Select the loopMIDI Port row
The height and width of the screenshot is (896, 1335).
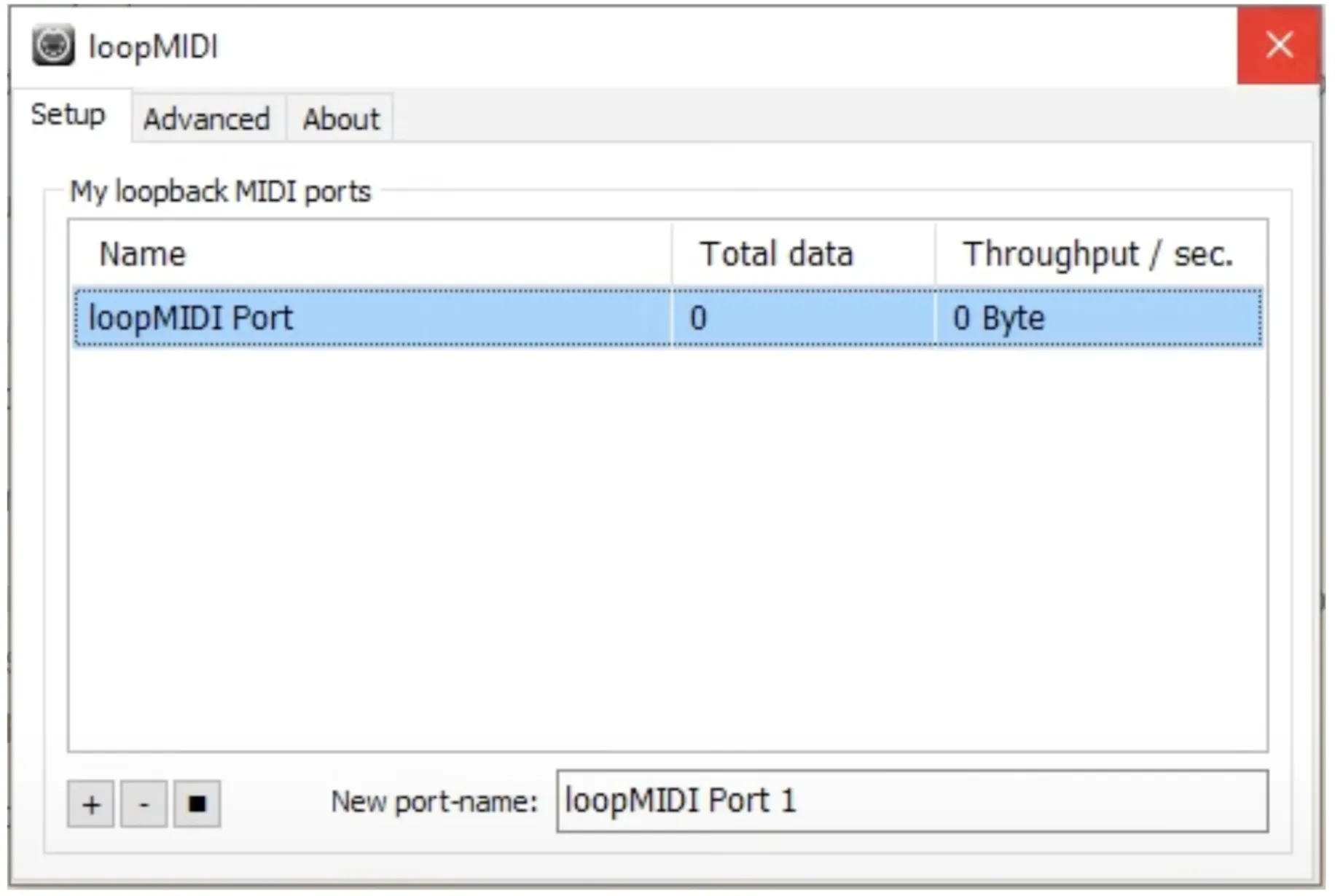(x=667, y=318)
